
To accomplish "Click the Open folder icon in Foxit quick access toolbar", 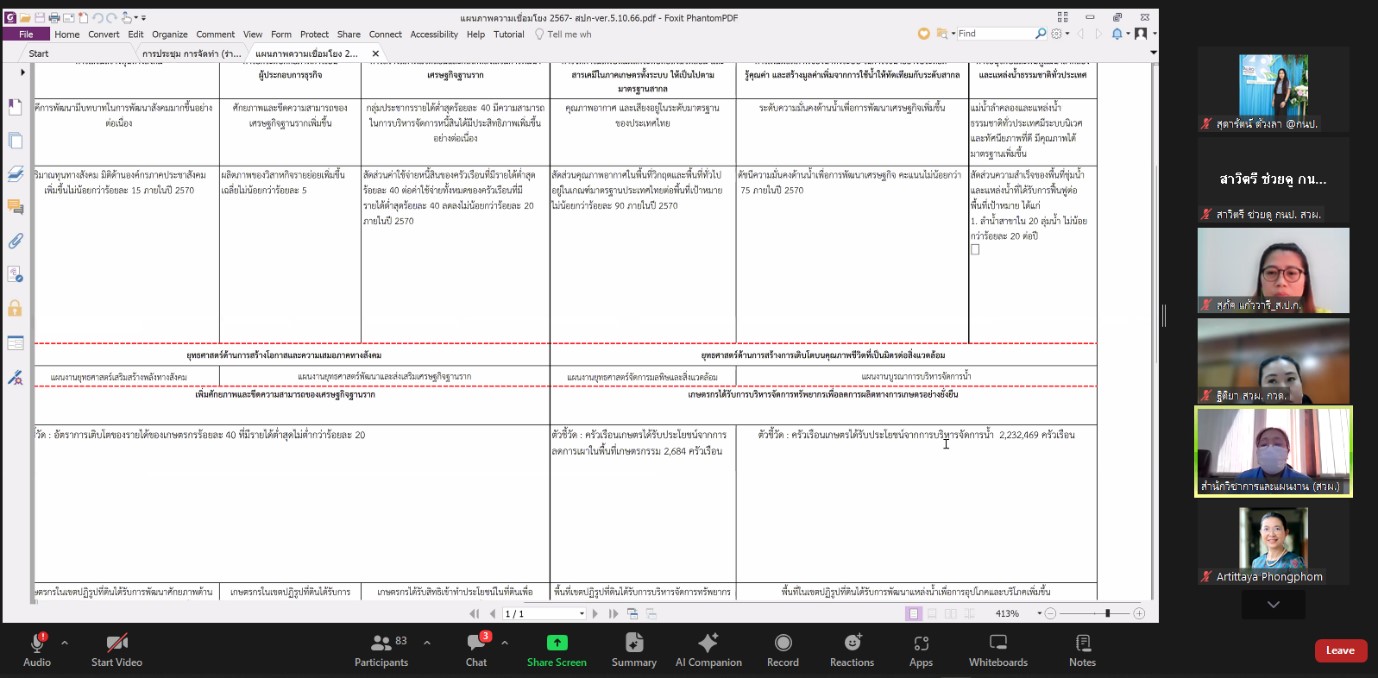I will click(25, 17).
